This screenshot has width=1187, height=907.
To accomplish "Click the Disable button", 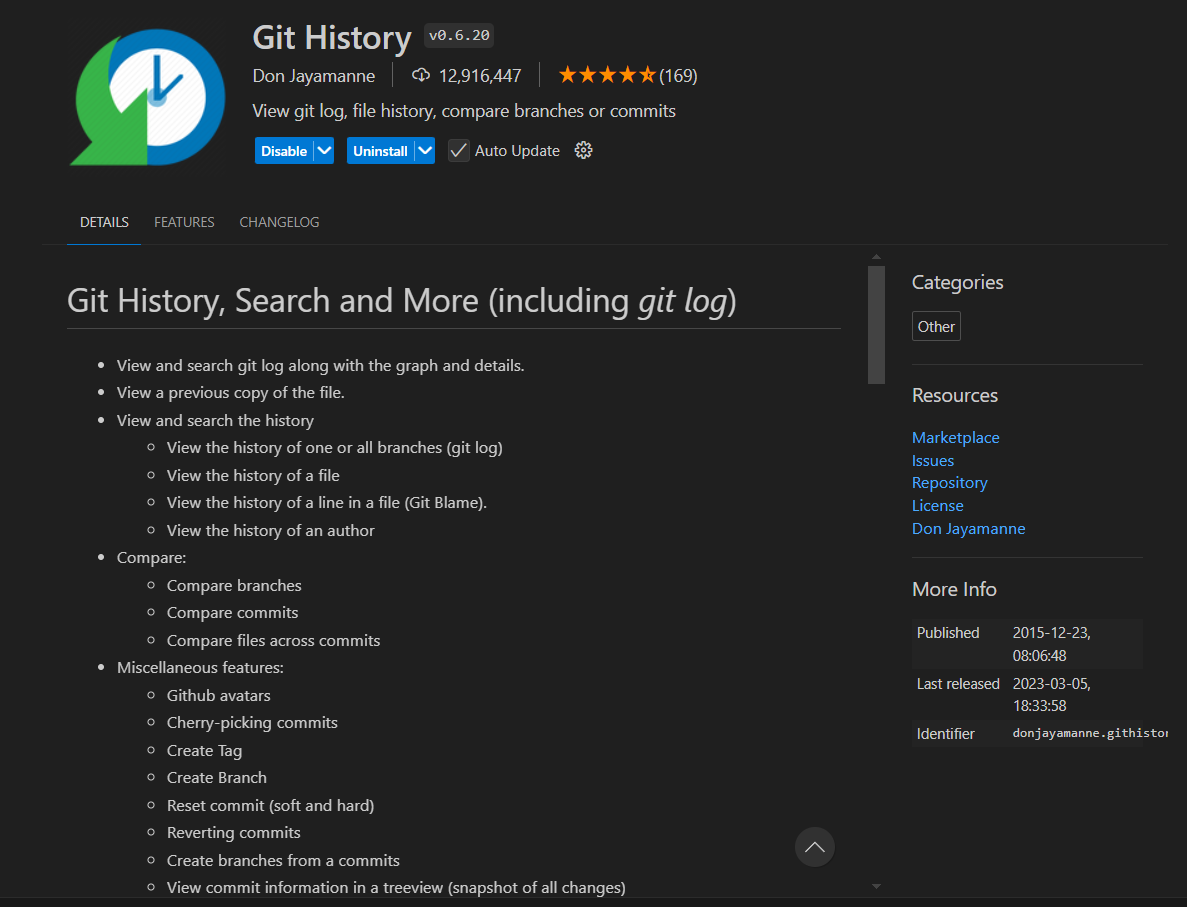I will point(285,151).
